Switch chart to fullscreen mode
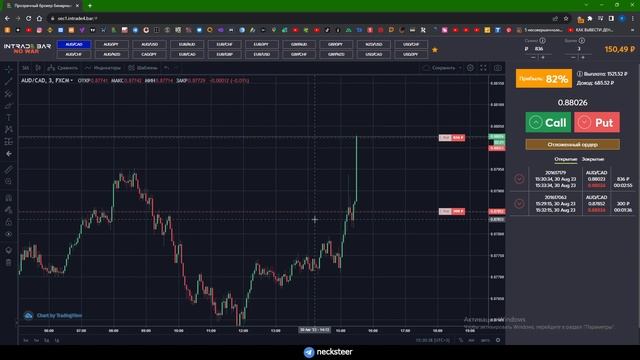 (x=483, y=68)
